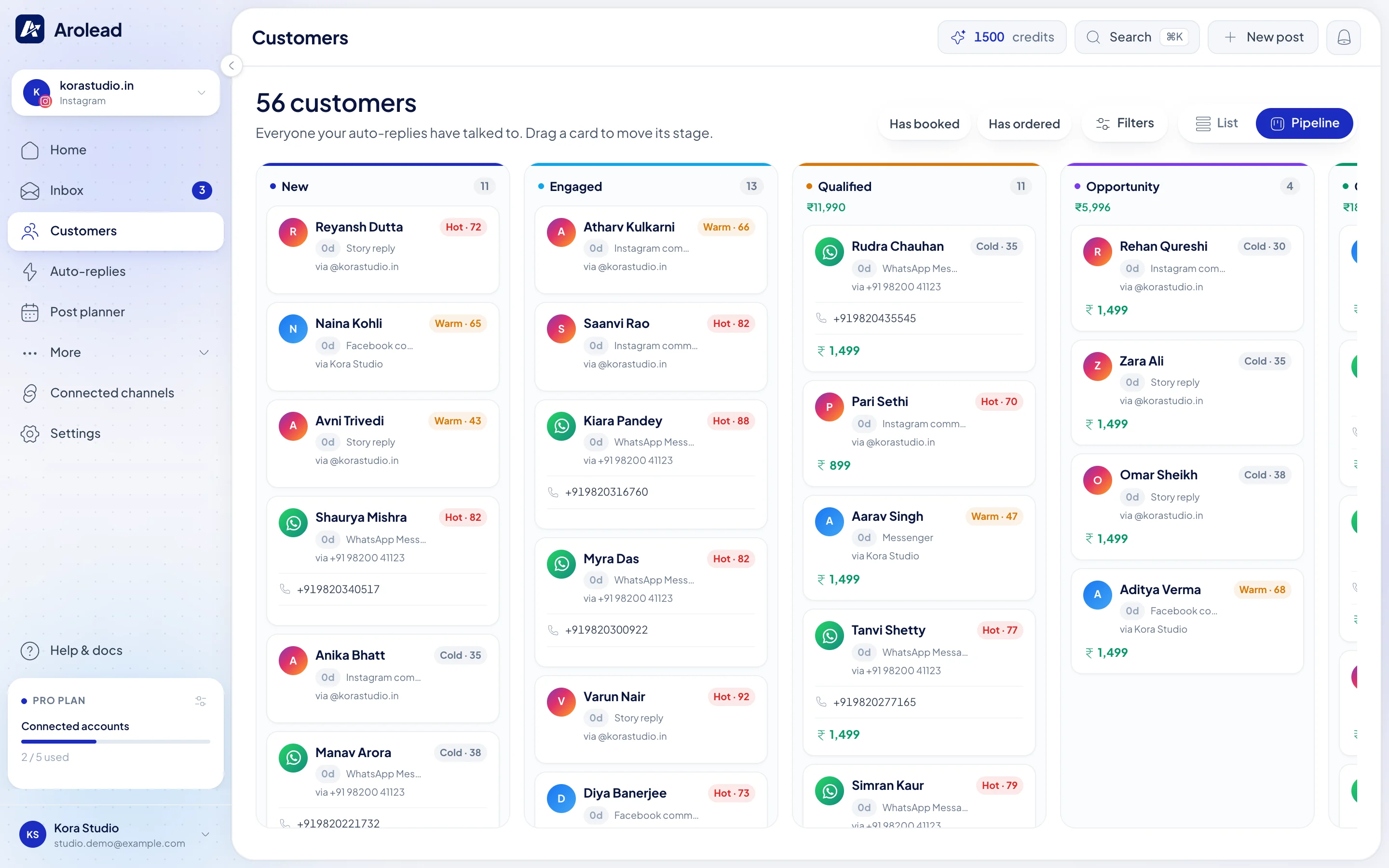Click phone icon beside +919820340517
Viewport: 1389px width, 868px height.
point(285,589)
